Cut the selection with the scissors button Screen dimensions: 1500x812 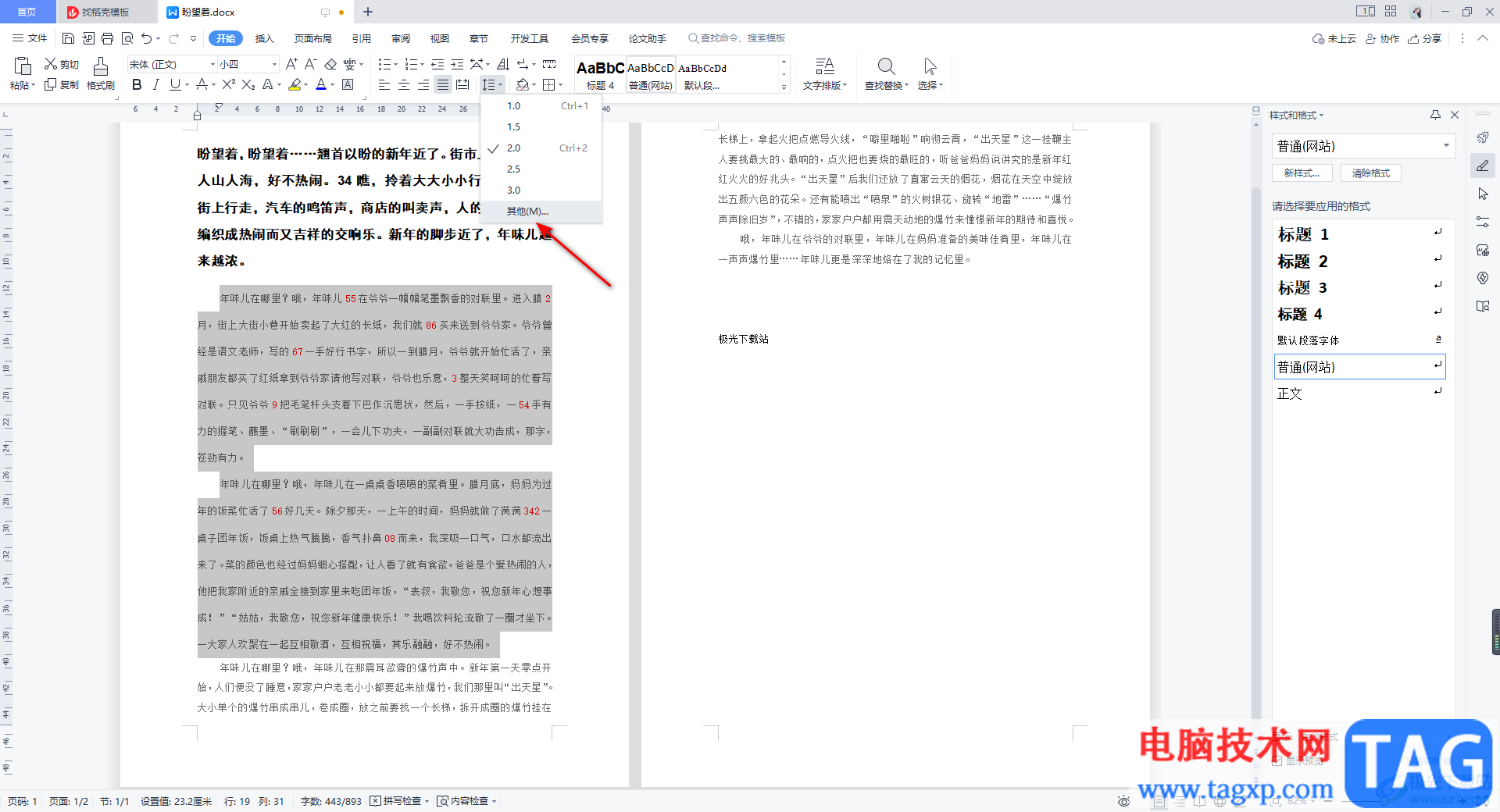tap(61, 64)
